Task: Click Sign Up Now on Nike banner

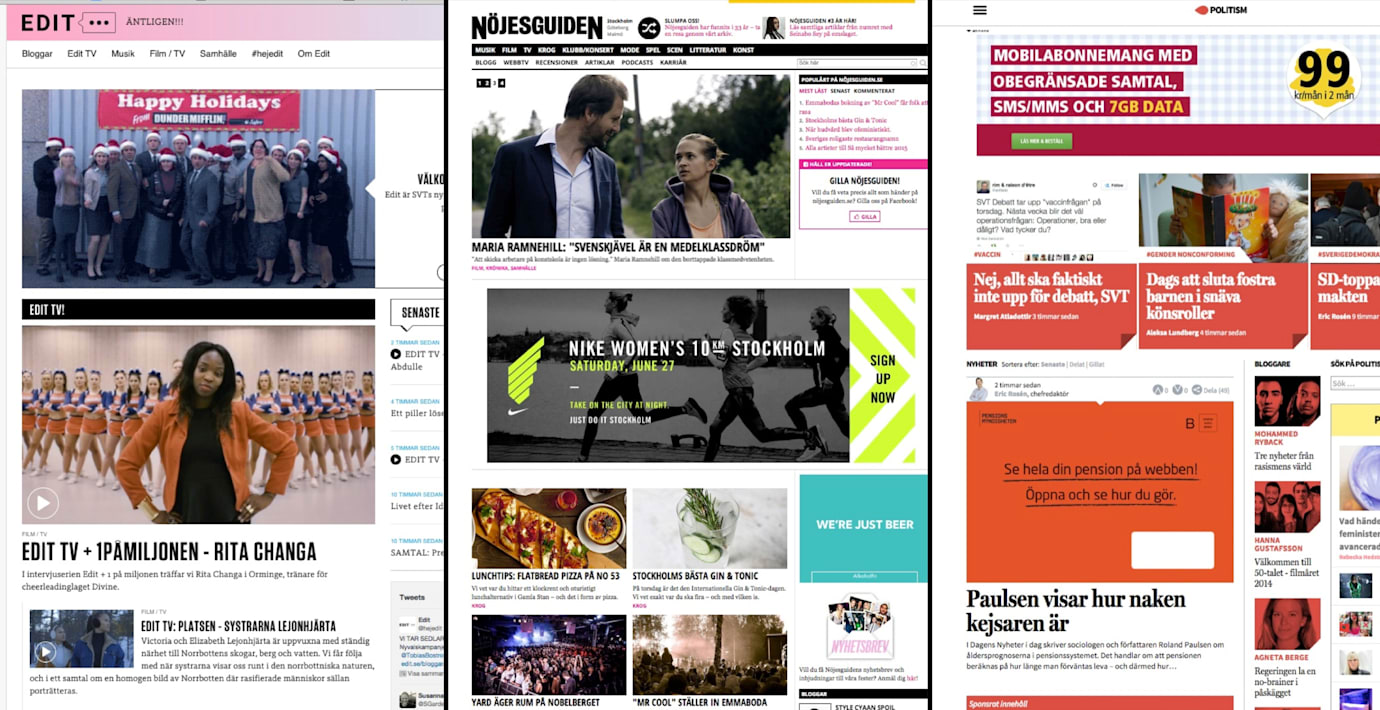Action: (882, 378)
